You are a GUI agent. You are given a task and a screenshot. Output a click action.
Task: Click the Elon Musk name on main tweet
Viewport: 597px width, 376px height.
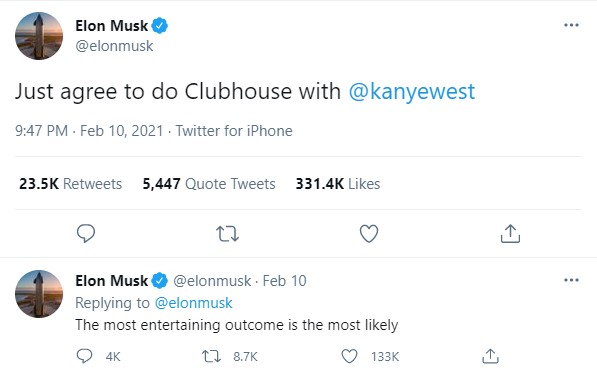pyautogui.click(x=111, y=26)
